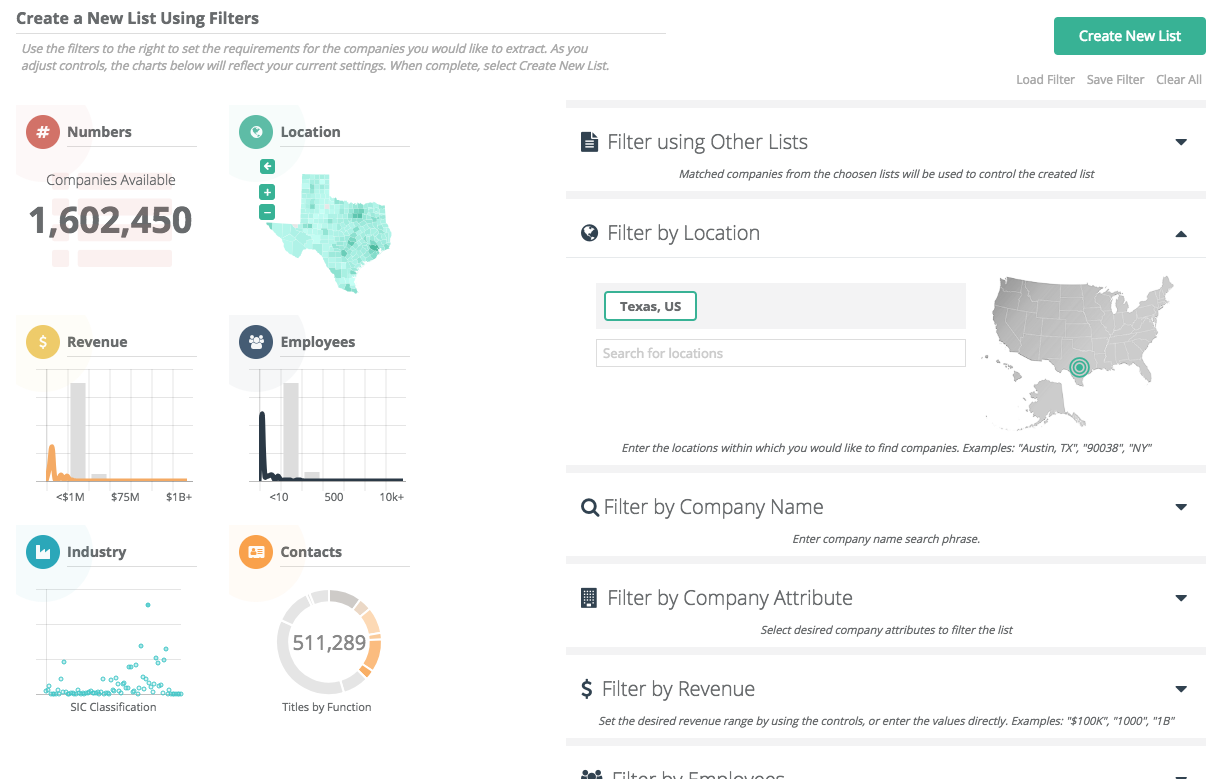The width and height of the screenshot is (1228, 779).
Task: Expand Filter by Company Name section
Action: click(x=1181, y=508)
